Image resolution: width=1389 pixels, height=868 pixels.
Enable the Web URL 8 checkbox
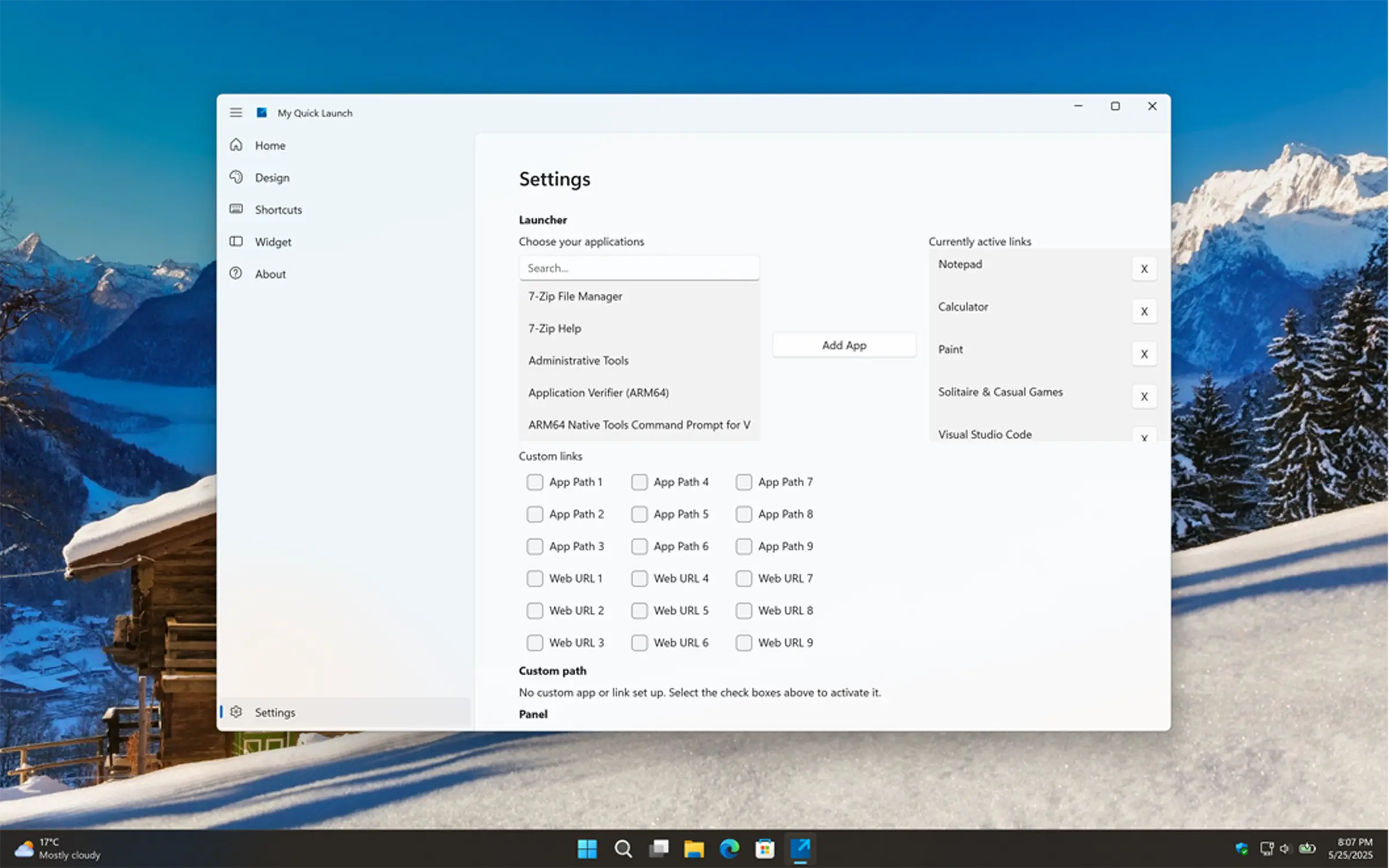click(x=744, y=610)
